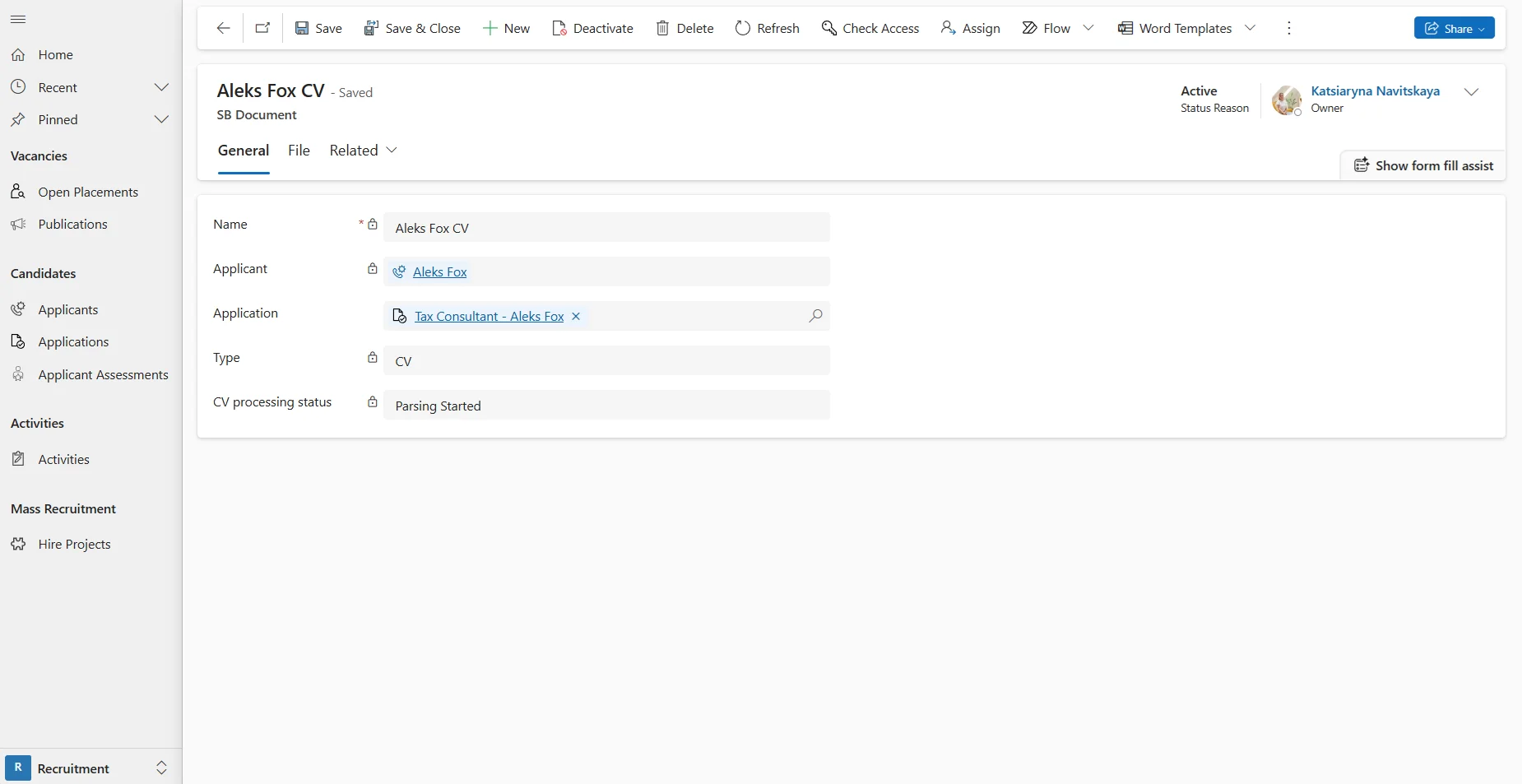The height and width of the screenshot is (784, 1522).
Task: Expand the Pinned section in sidebar
Action: [x=161, y=119]
